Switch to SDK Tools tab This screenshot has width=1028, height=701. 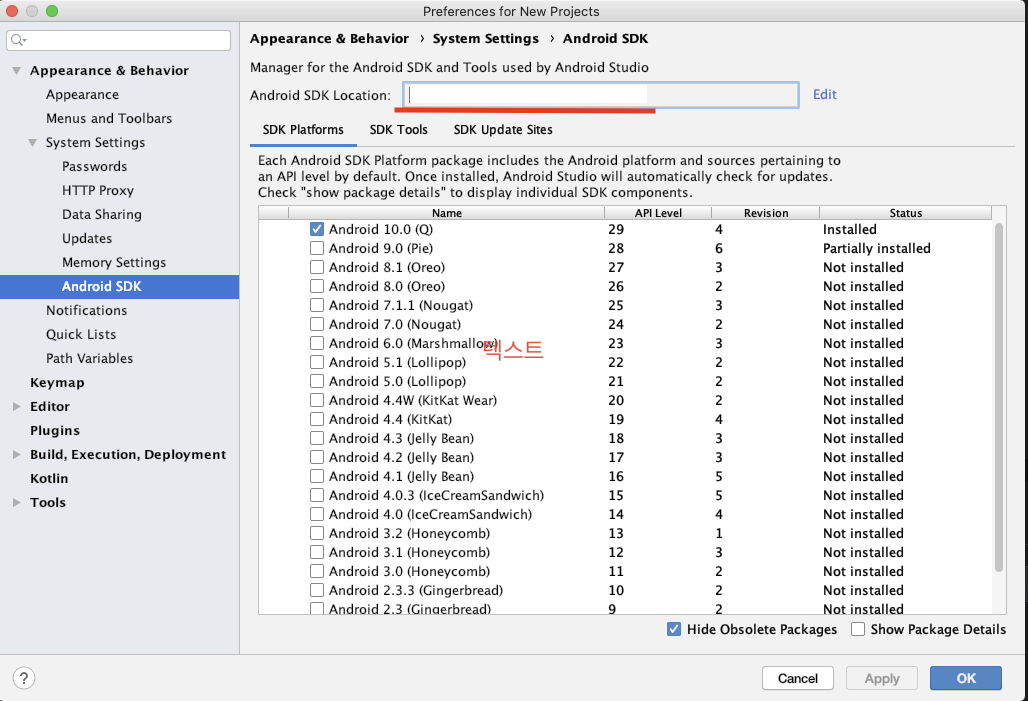point(399,130)
